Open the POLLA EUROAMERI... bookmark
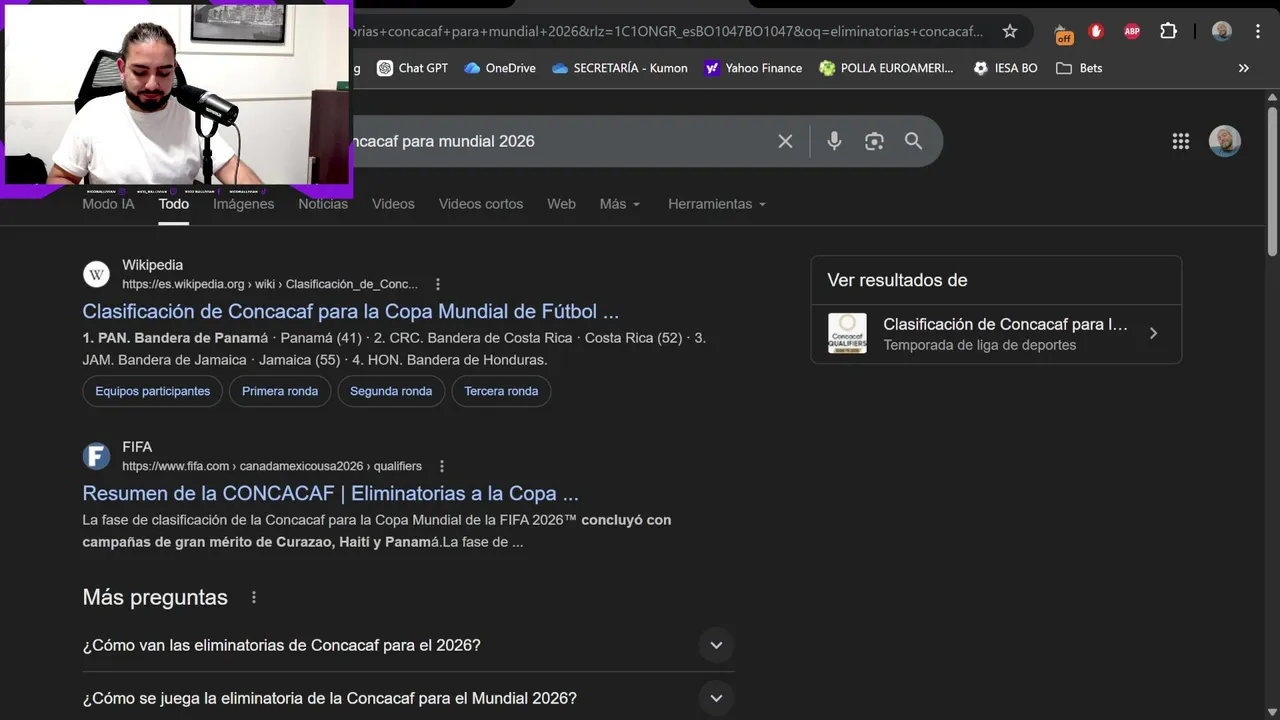 pos(886,68)
